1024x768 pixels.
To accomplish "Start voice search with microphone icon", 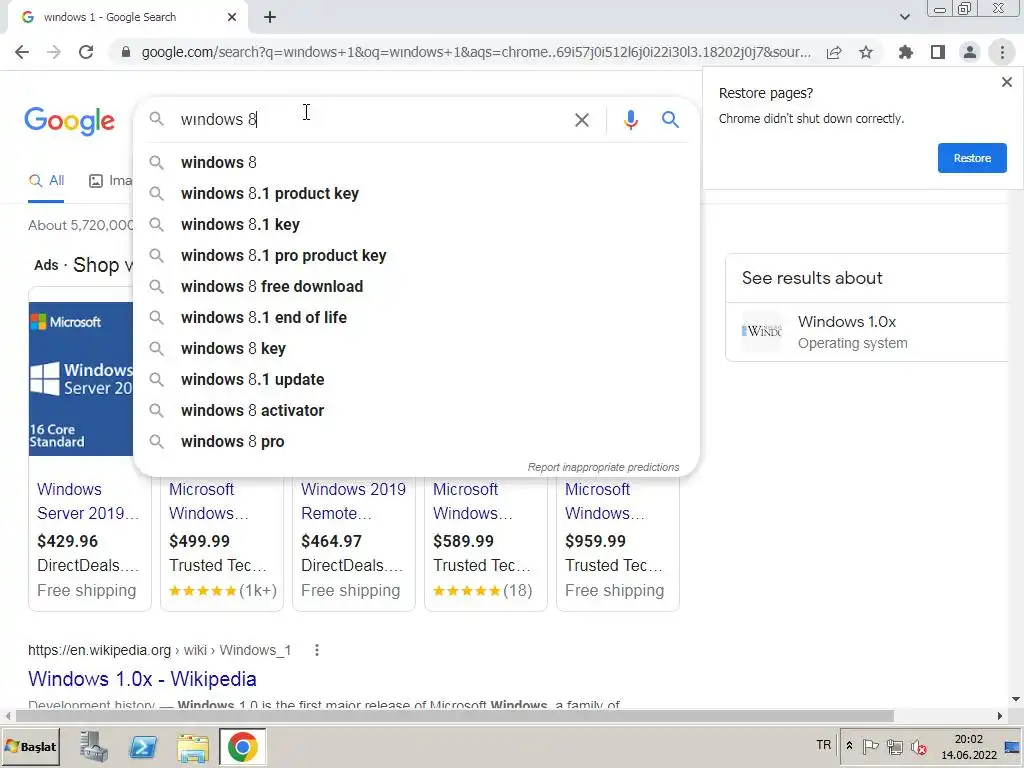I will [630, 120].
